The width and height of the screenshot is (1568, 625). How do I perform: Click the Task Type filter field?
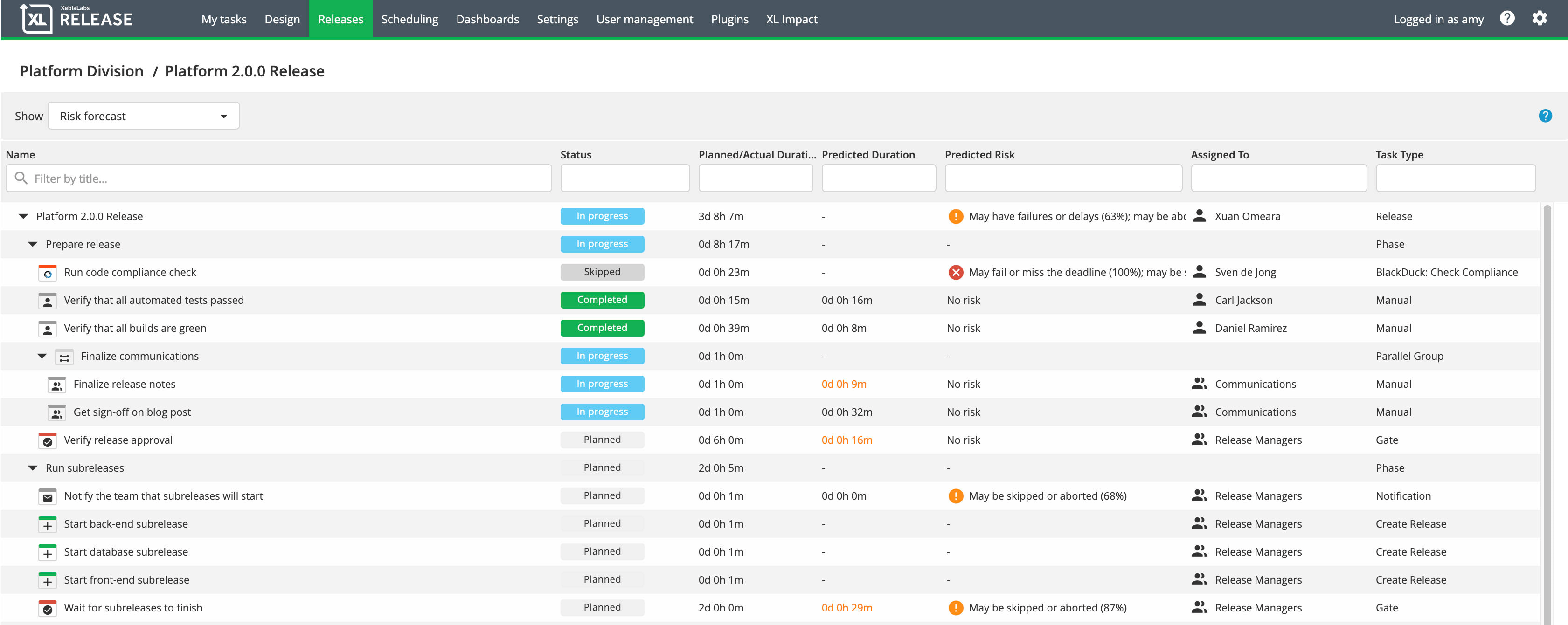click(x=1456, y=179)
